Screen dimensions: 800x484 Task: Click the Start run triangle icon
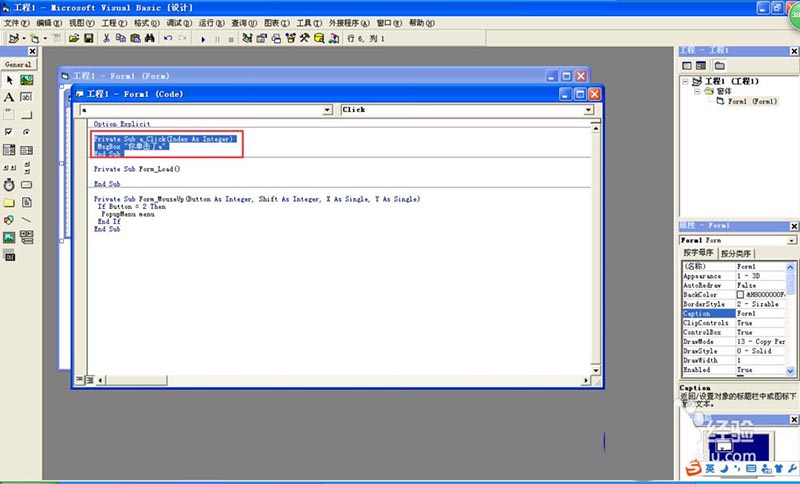click(x=203, y=39)
